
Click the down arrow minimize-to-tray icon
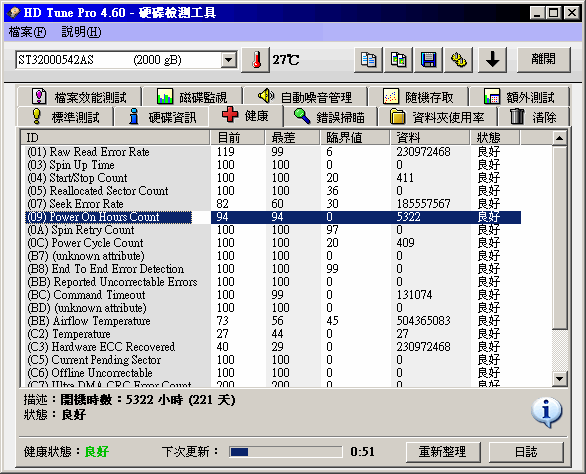coord(493,60)
